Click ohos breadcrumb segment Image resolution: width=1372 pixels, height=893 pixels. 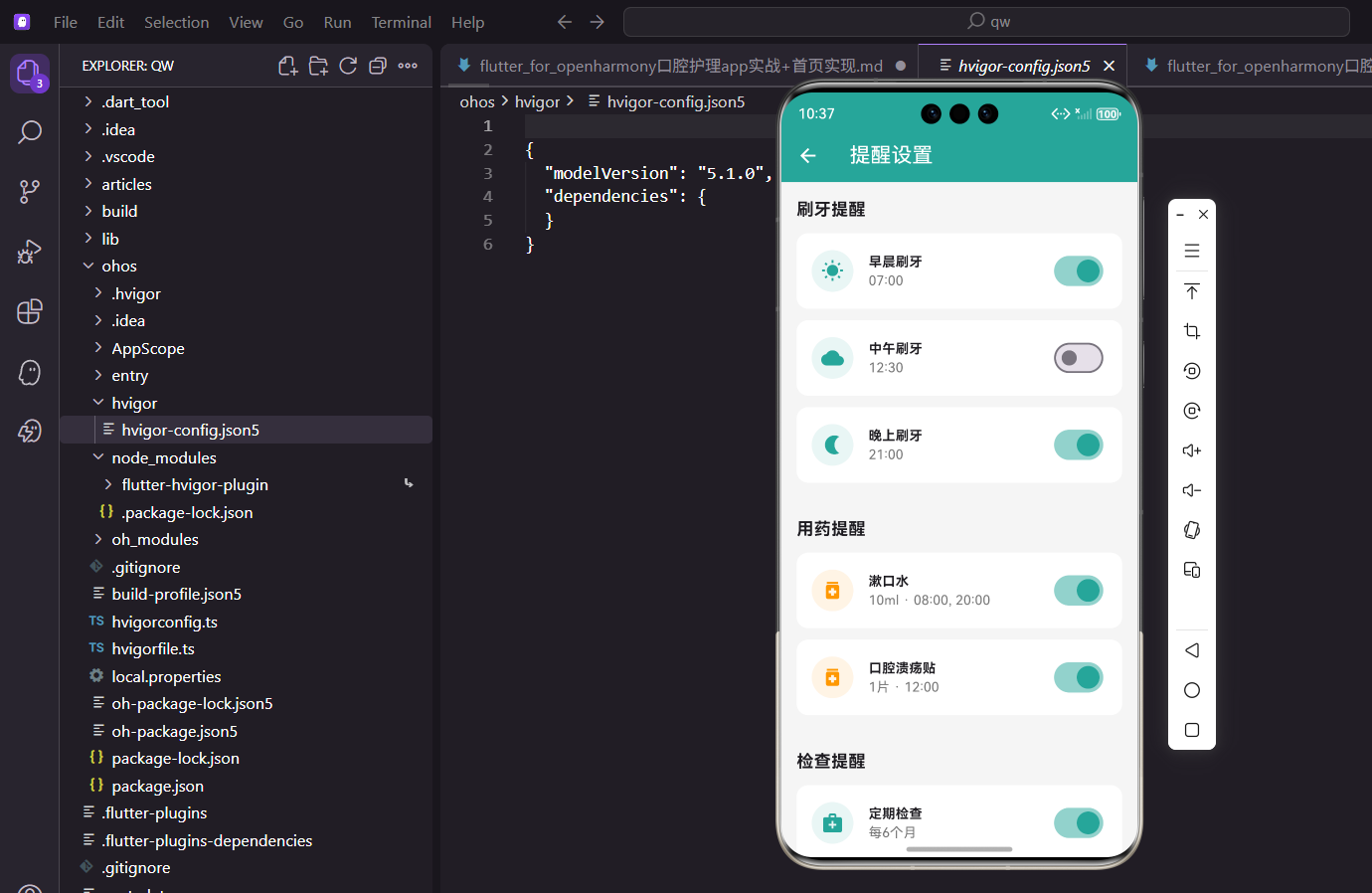pos(476,101)
